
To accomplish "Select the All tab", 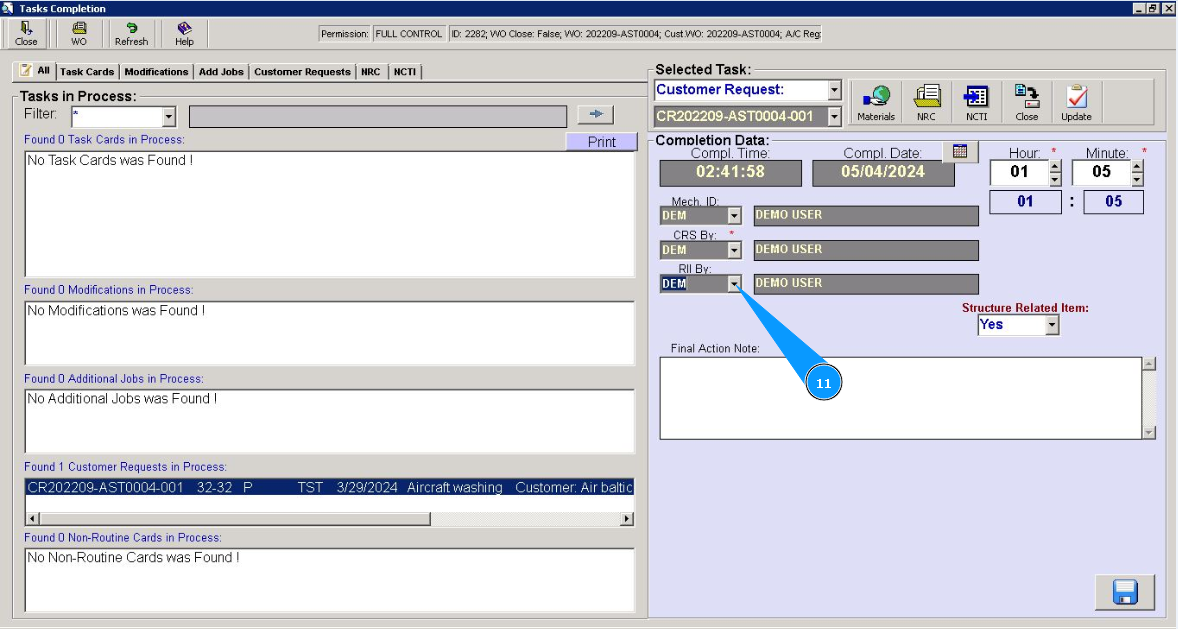I will [35, 71].
